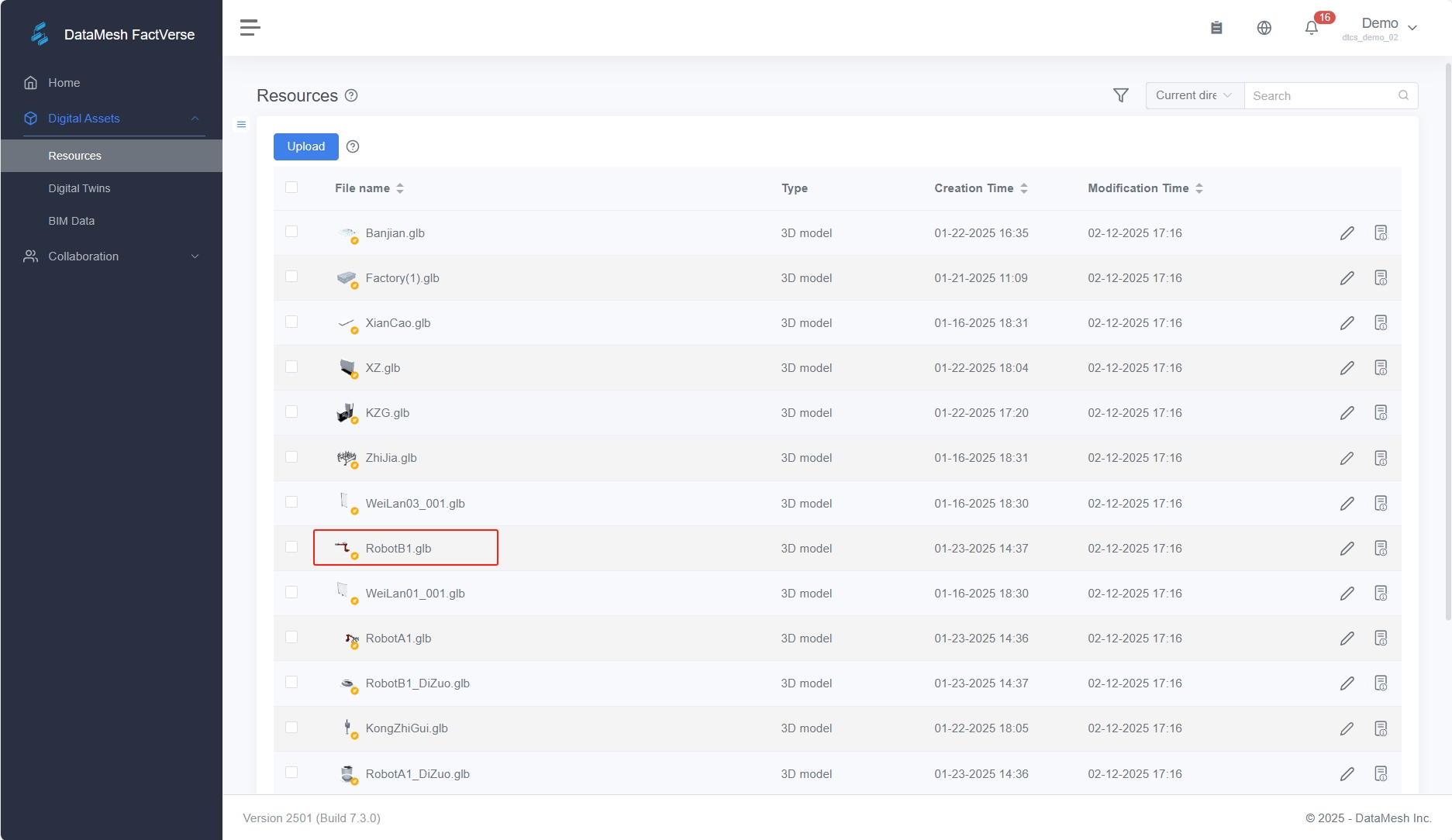This screenshot has width=1452, height=840.
Task: Expand the Collaboration menu section
Action: (112, 256)
